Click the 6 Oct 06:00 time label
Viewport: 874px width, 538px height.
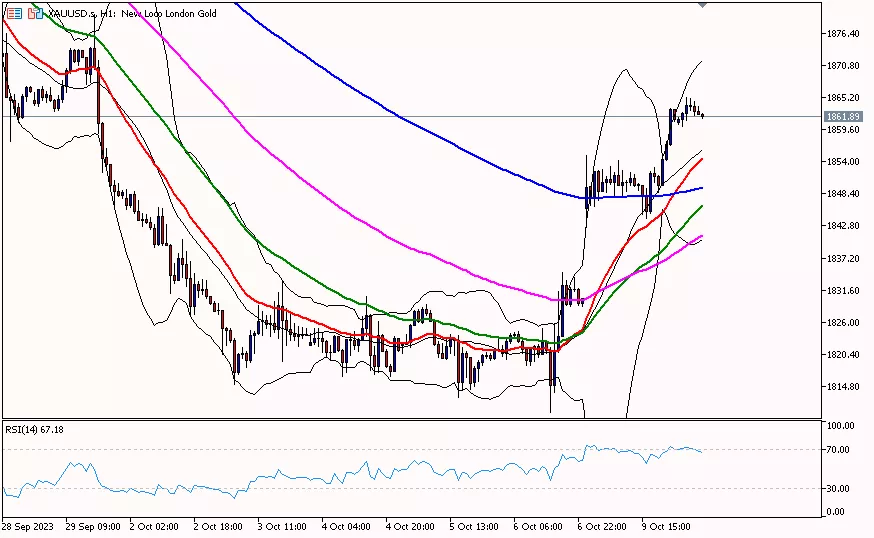click(x=538, y=526)
